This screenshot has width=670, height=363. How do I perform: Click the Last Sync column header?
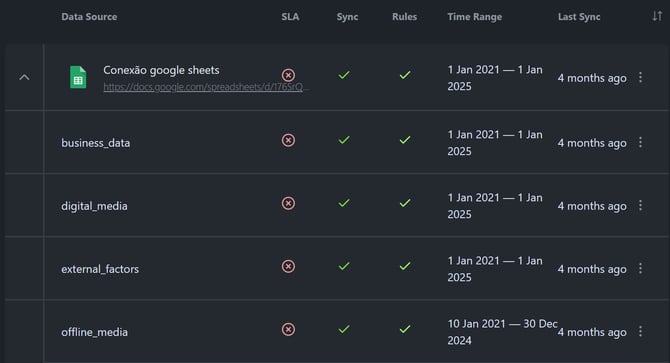579,17
